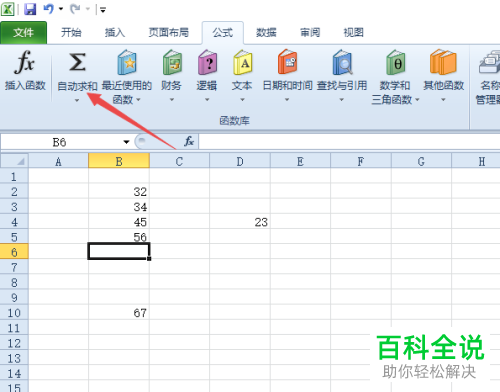The width and height of the screenshot is (500, 392).
Task: Select column A header
Action: 58,161
